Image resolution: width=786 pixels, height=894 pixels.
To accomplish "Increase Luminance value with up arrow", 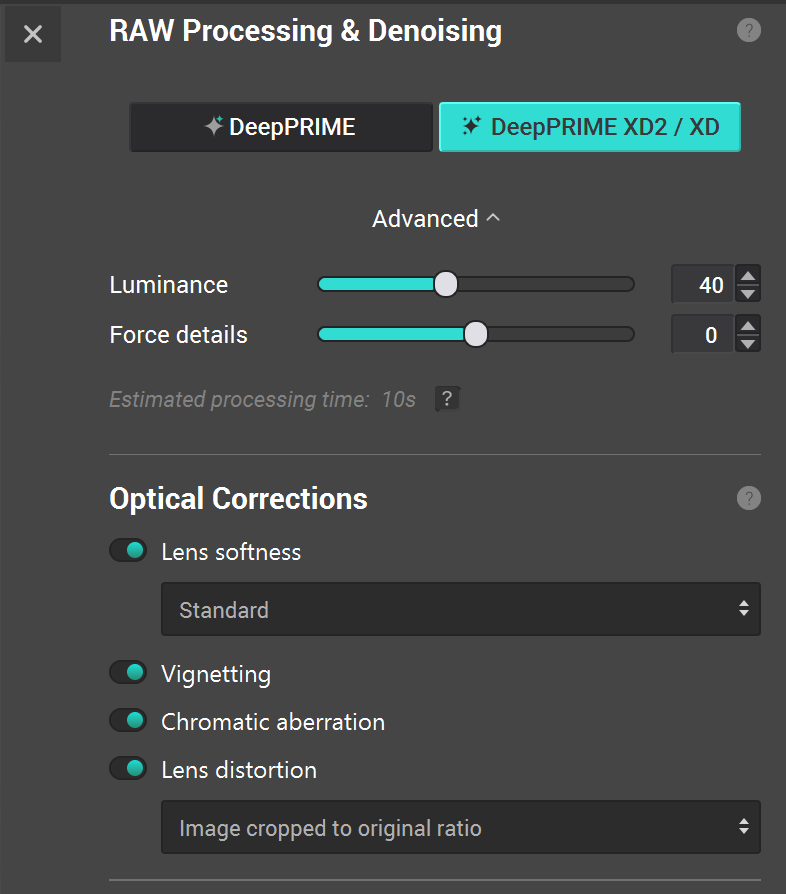I will click(748, 275).
